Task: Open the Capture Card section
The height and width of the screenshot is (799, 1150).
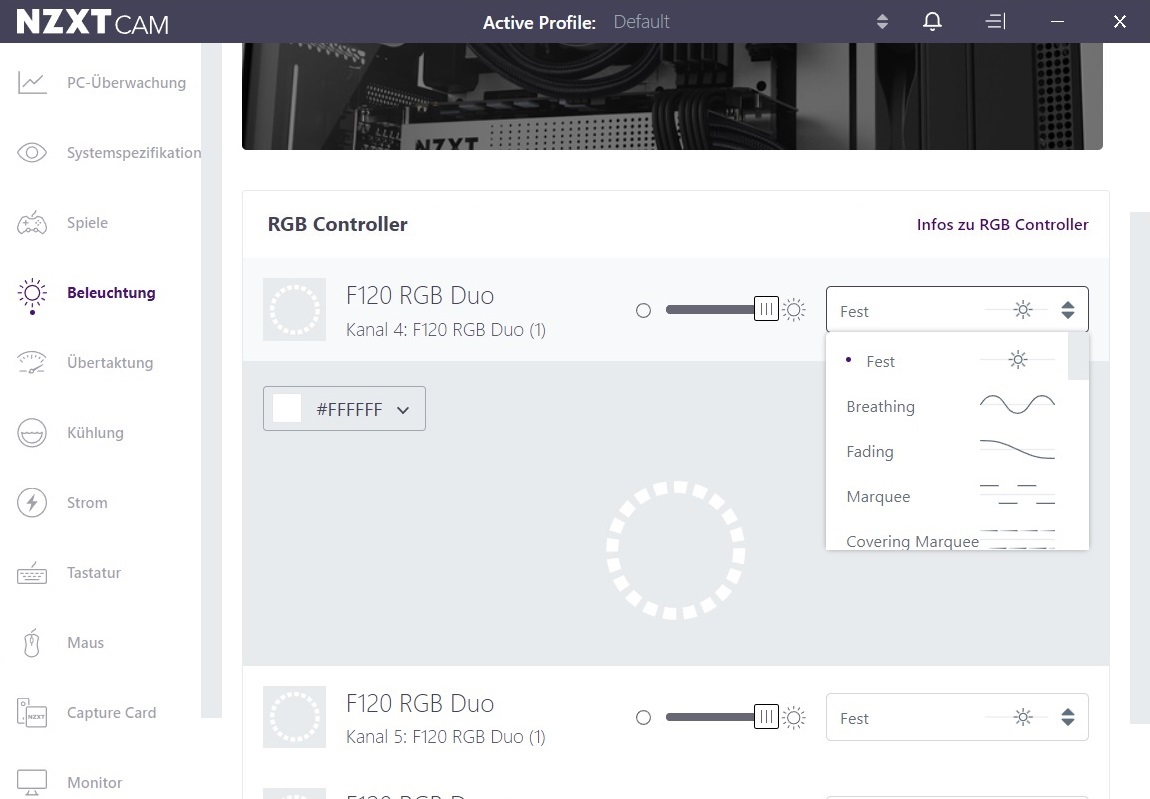Action: [x=111, y=712]
